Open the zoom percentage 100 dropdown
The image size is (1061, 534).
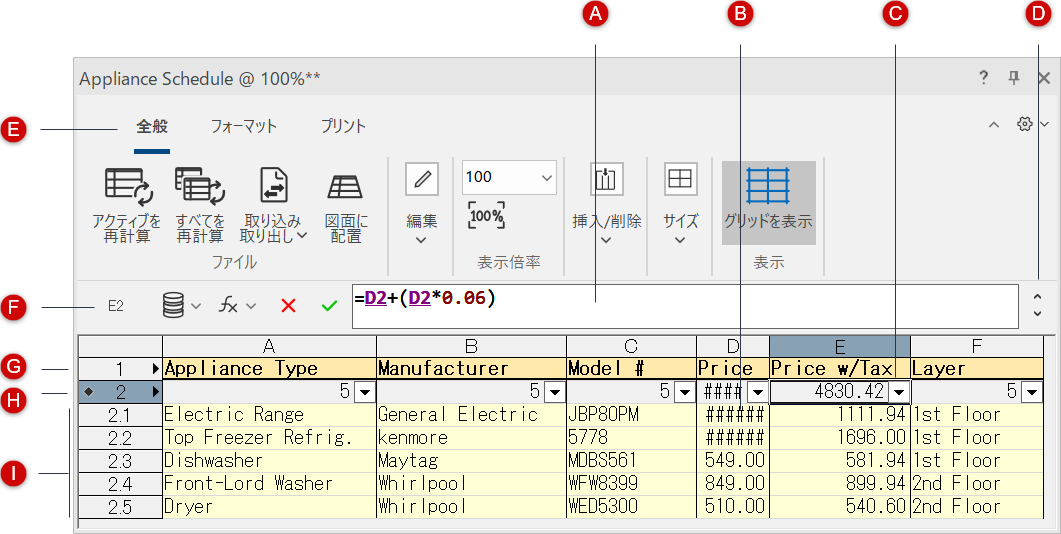coord(546,177)
